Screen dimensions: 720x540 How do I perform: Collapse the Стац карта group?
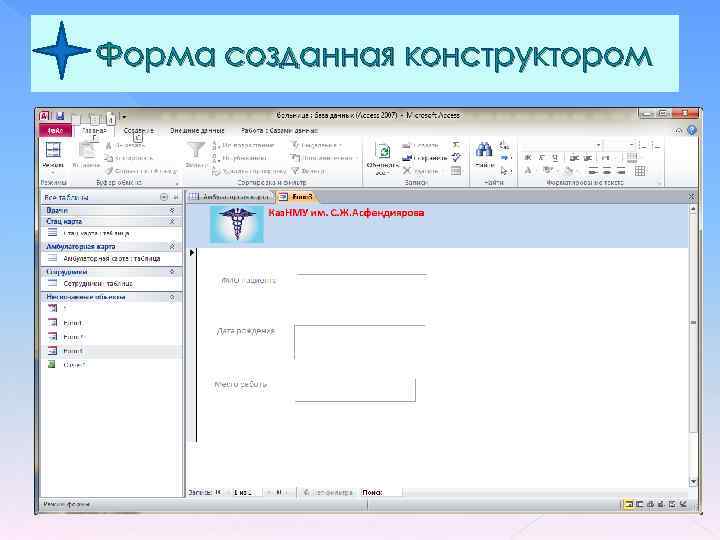pos(172,222)
